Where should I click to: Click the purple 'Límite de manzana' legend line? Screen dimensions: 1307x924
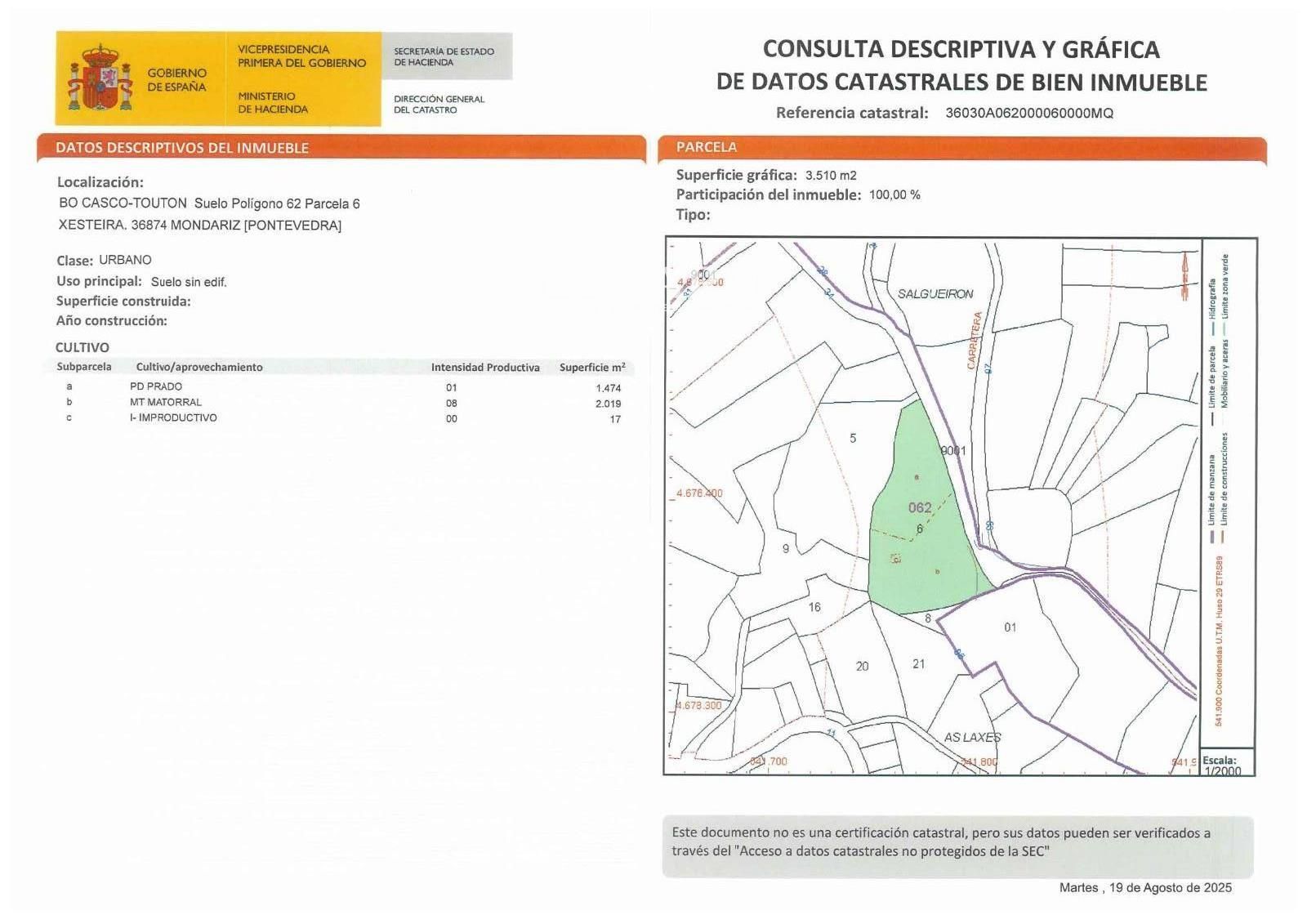click(x=1212, y=537)
